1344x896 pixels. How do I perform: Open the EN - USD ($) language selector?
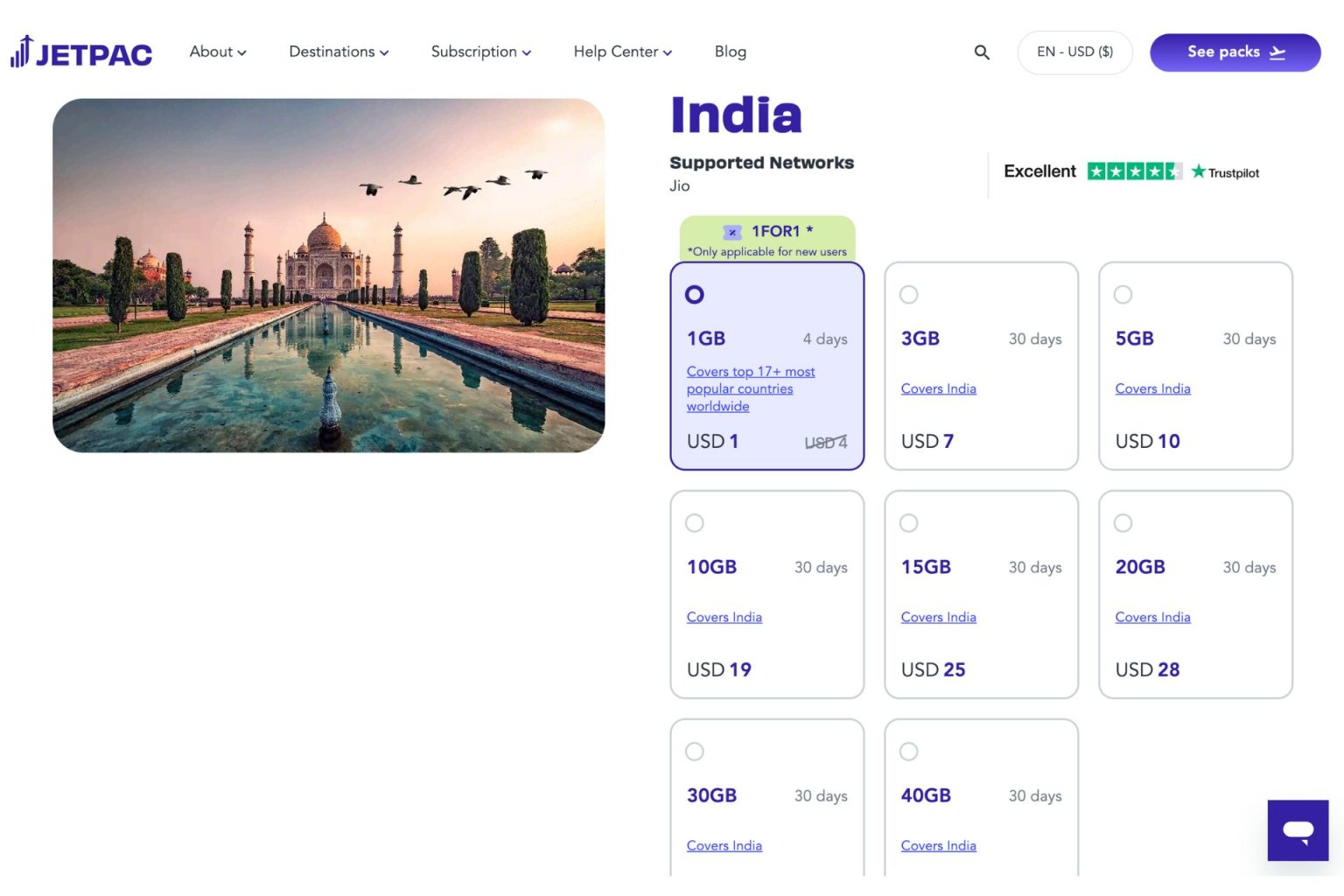click(1074, 52)
